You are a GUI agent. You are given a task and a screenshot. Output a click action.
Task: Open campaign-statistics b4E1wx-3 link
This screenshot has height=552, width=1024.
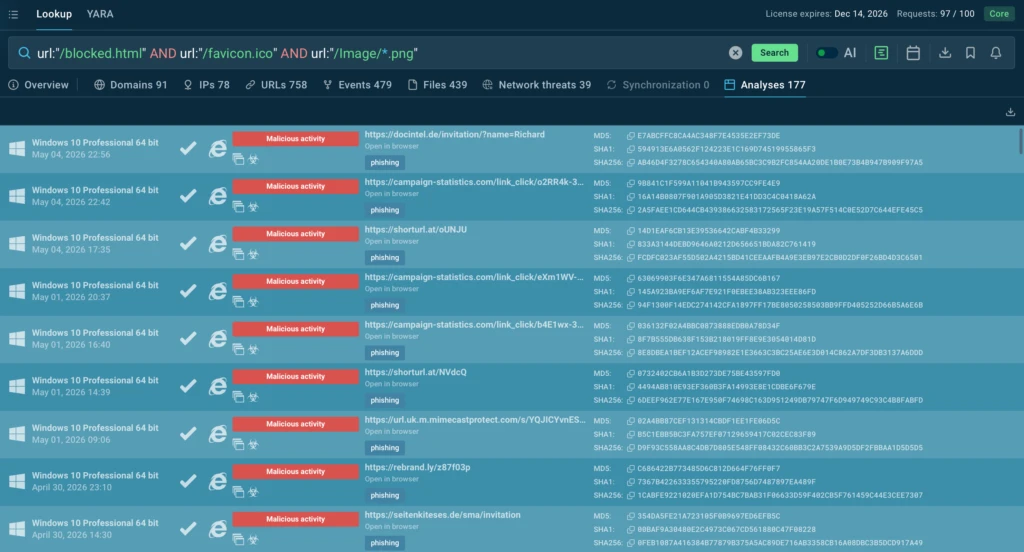[x=474, y=325]
